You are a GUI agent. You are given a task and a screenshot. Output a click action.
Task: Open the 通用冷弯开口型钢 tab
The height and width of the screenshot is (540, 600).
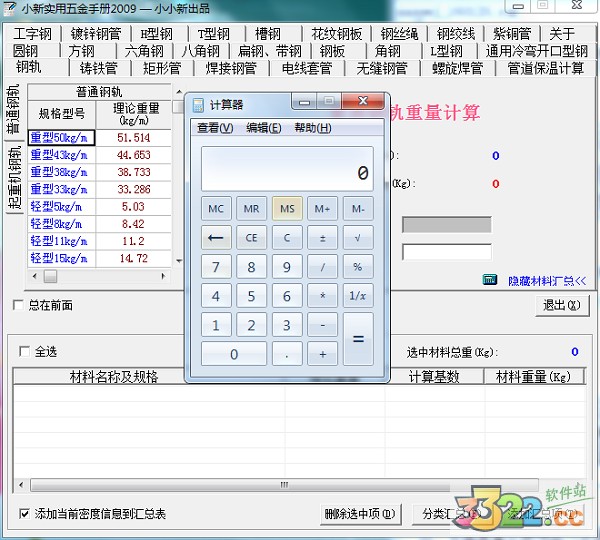pyautogui.click(x=536, y=51)
